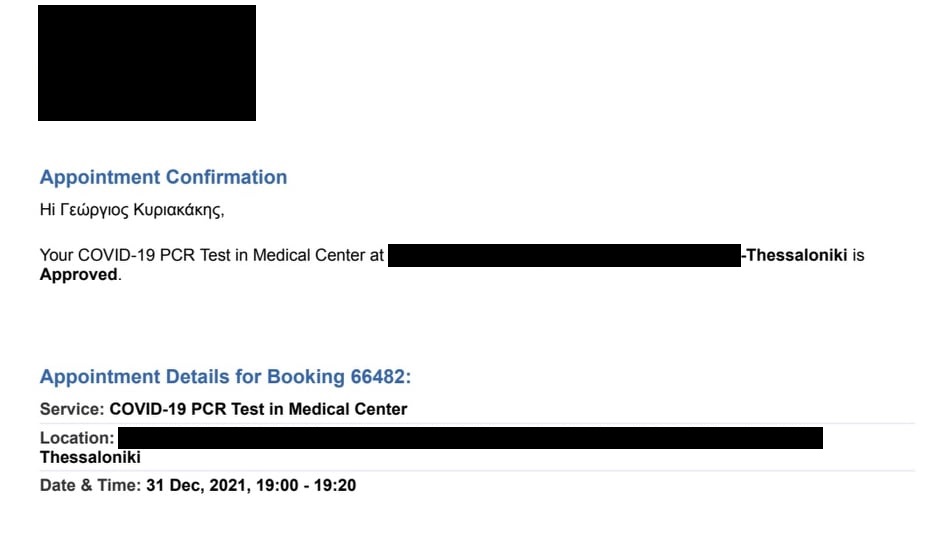Click the bold "Approved" status word
The height and width of the screenshot is (546, 945).
(78, 274)
